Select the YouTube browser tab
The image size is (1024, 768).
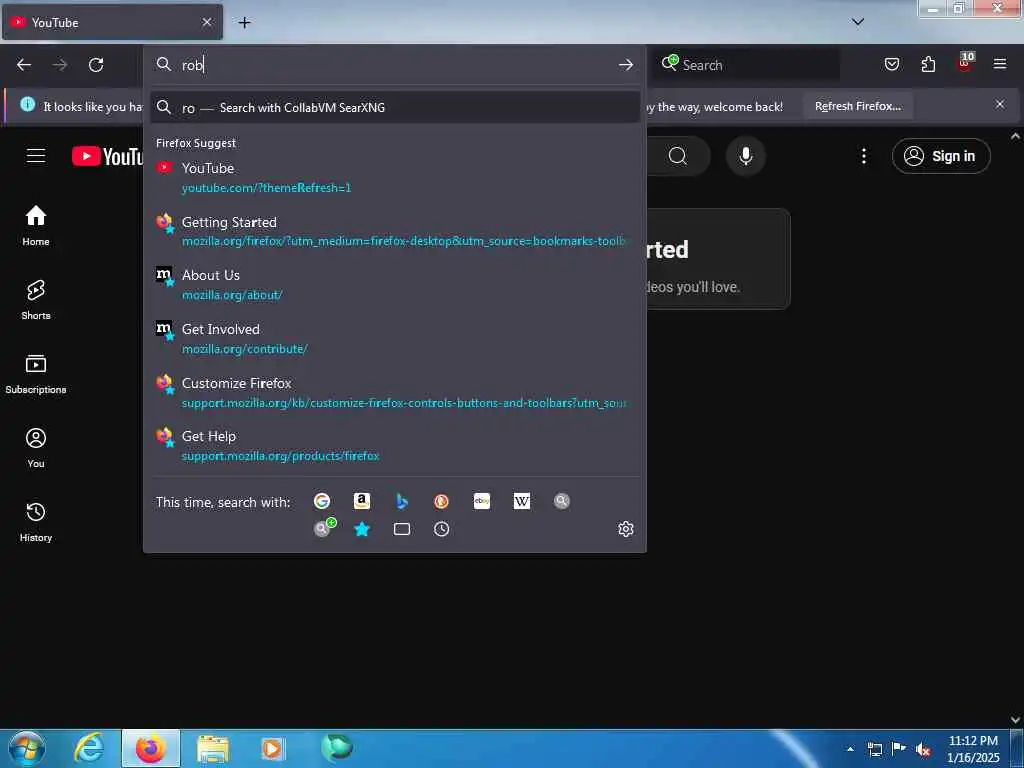click(x=112, y=22)
